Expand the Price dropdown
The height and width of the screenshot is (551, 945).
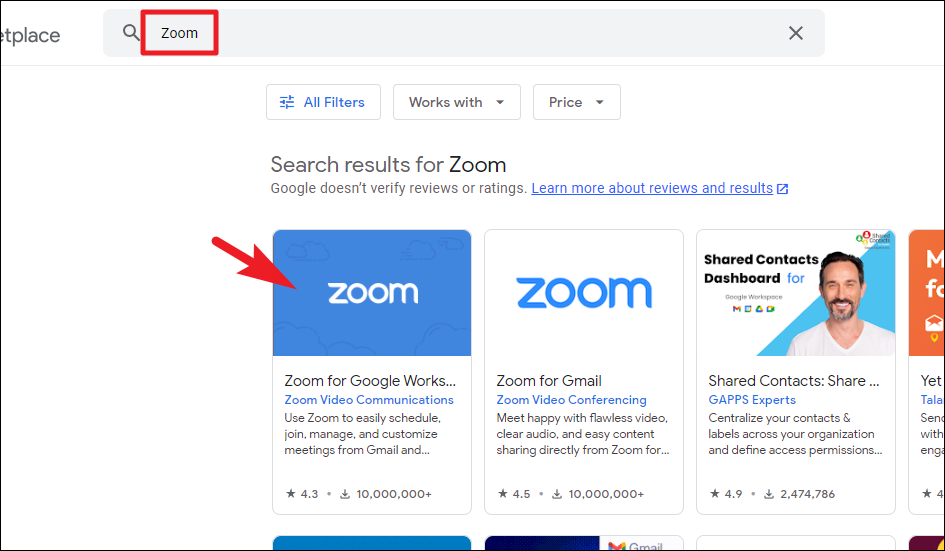pyautogui.click(x=576, y=102)
